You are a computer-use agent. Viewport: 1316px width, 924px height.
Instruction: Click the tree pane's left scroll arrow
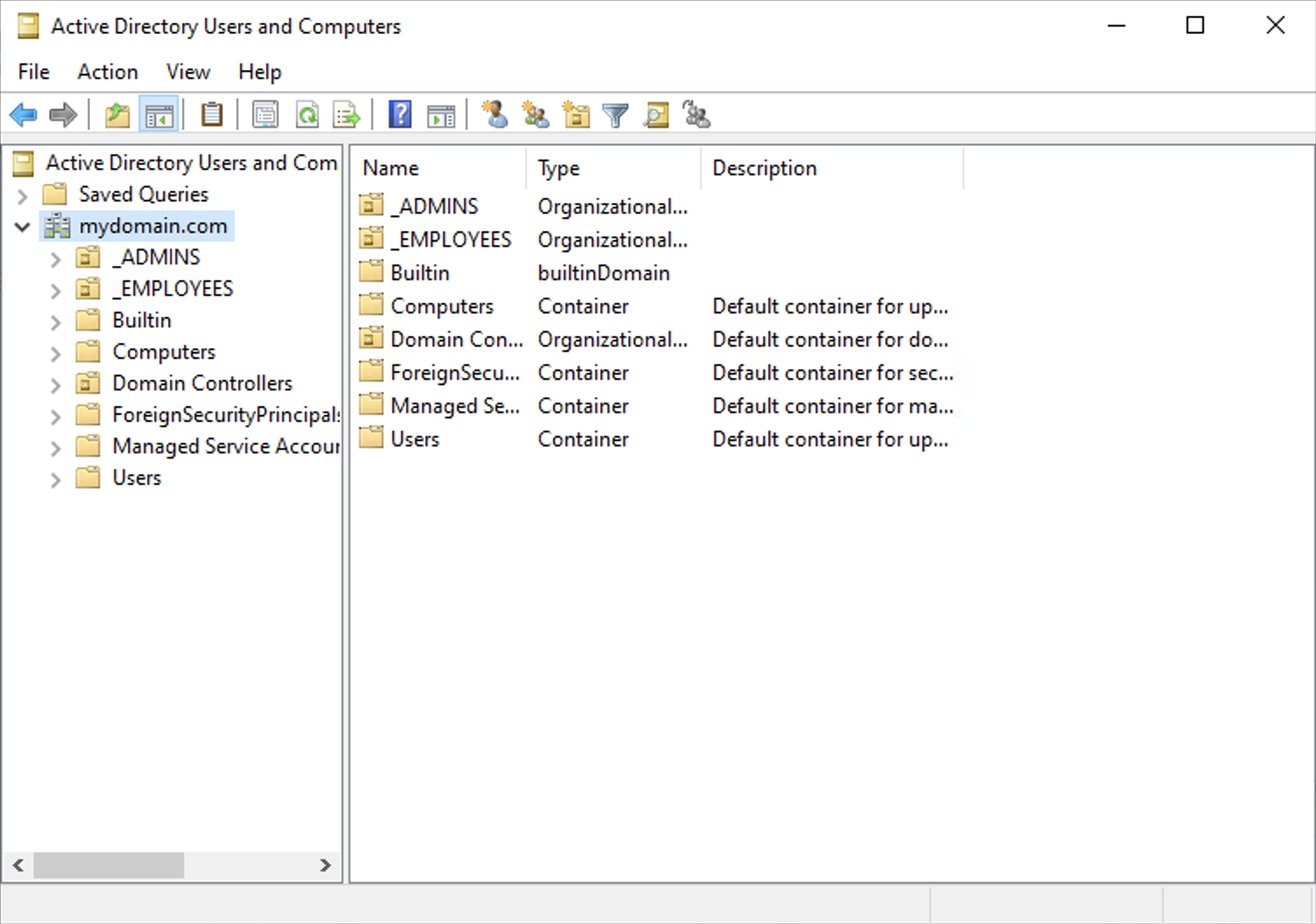[17, 865]
